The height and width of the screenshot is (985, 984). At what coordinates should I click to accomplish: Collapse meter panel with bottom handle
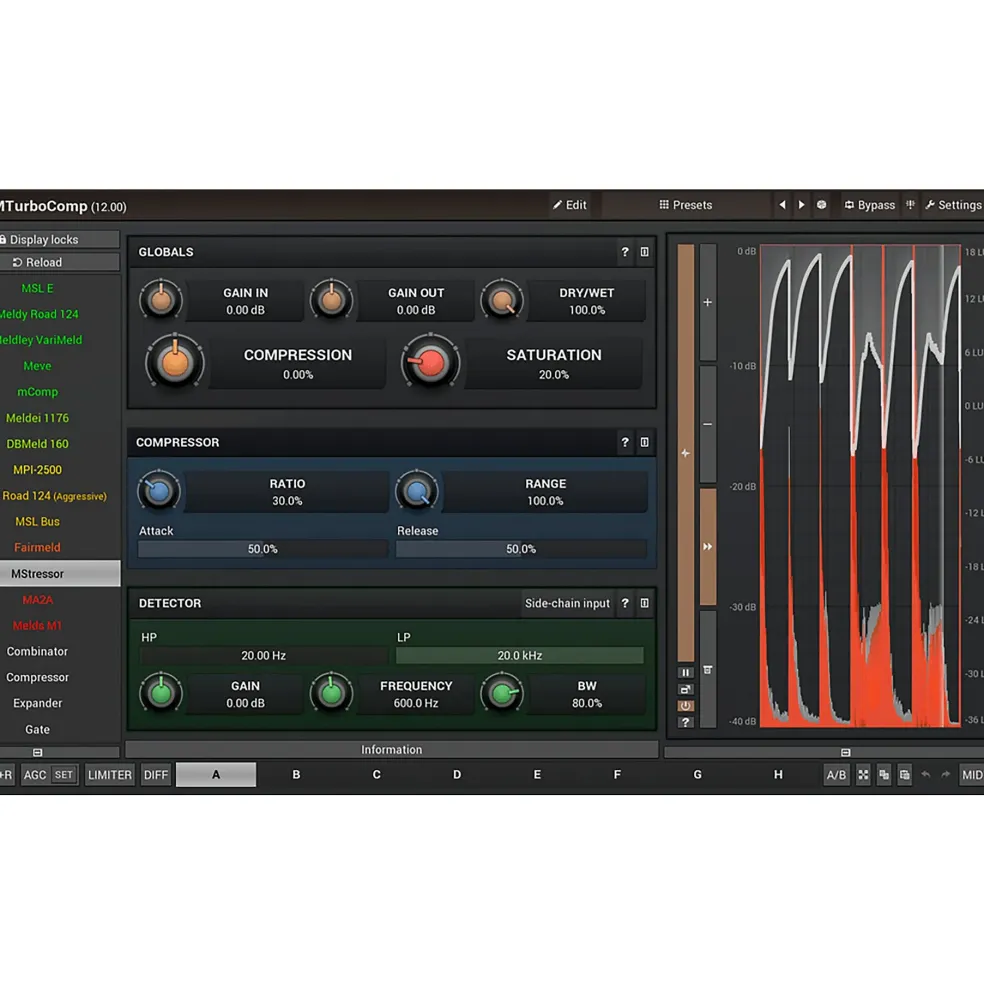(846, 752)
